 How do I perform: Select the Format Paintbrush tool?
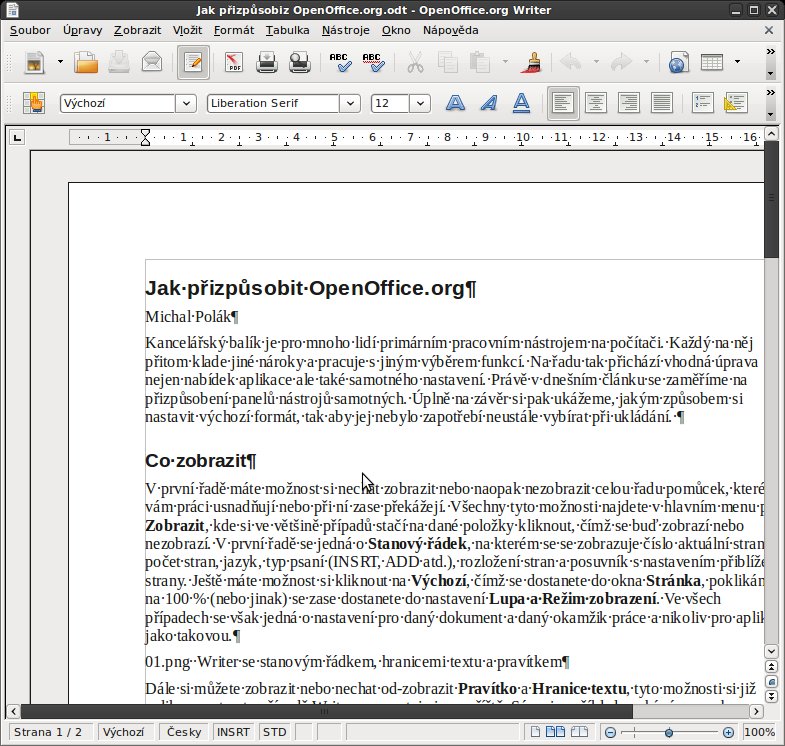(x=531, y=62)
